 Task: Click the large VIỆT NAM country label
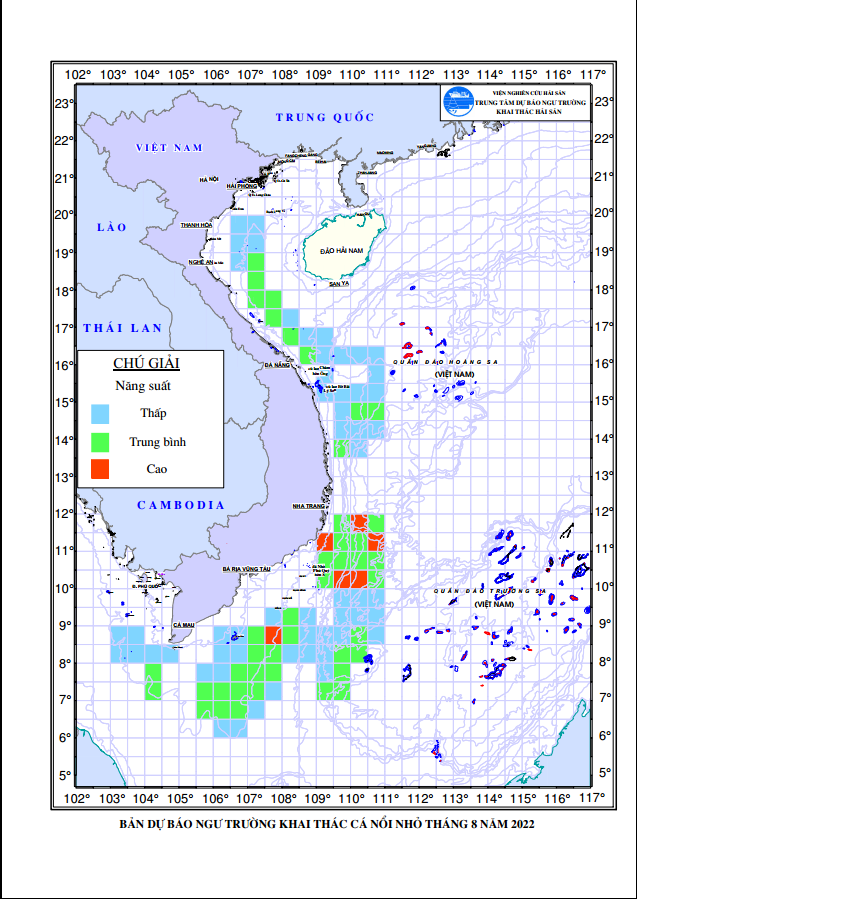pyautogui.click(x=169, y=148)
